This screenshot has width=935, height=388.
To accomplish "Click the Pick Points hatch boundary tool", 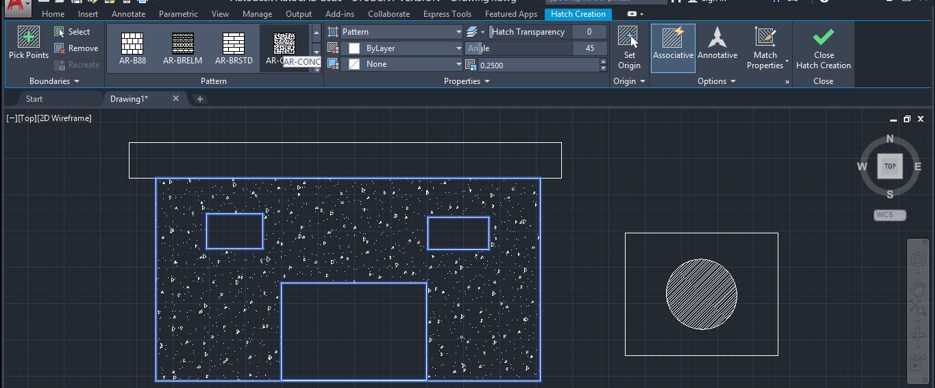I will (x=29, y=43).
